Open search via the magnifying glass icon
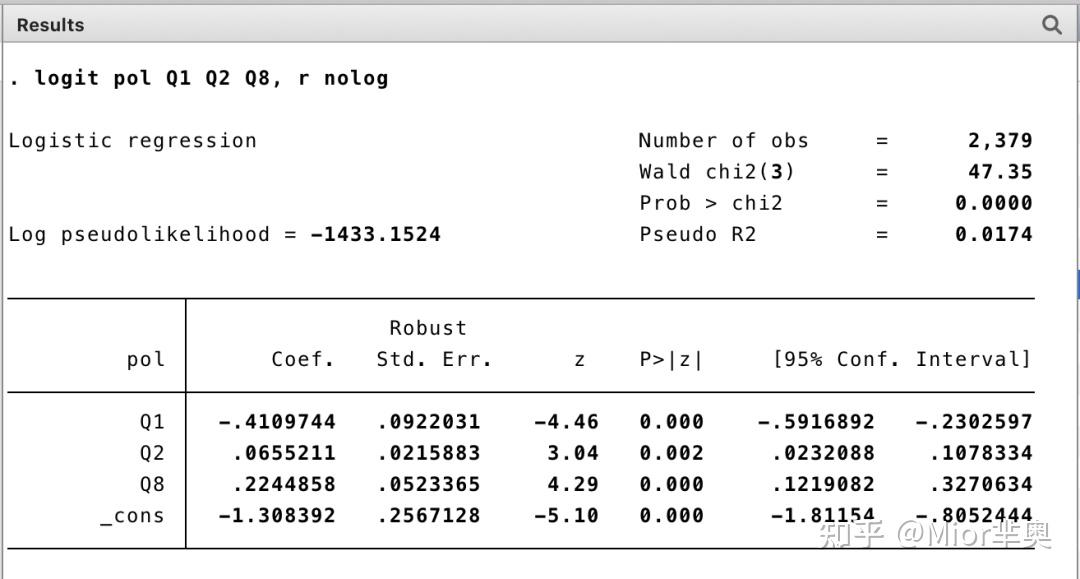 pyautogui.click(x=1051, y=24)
